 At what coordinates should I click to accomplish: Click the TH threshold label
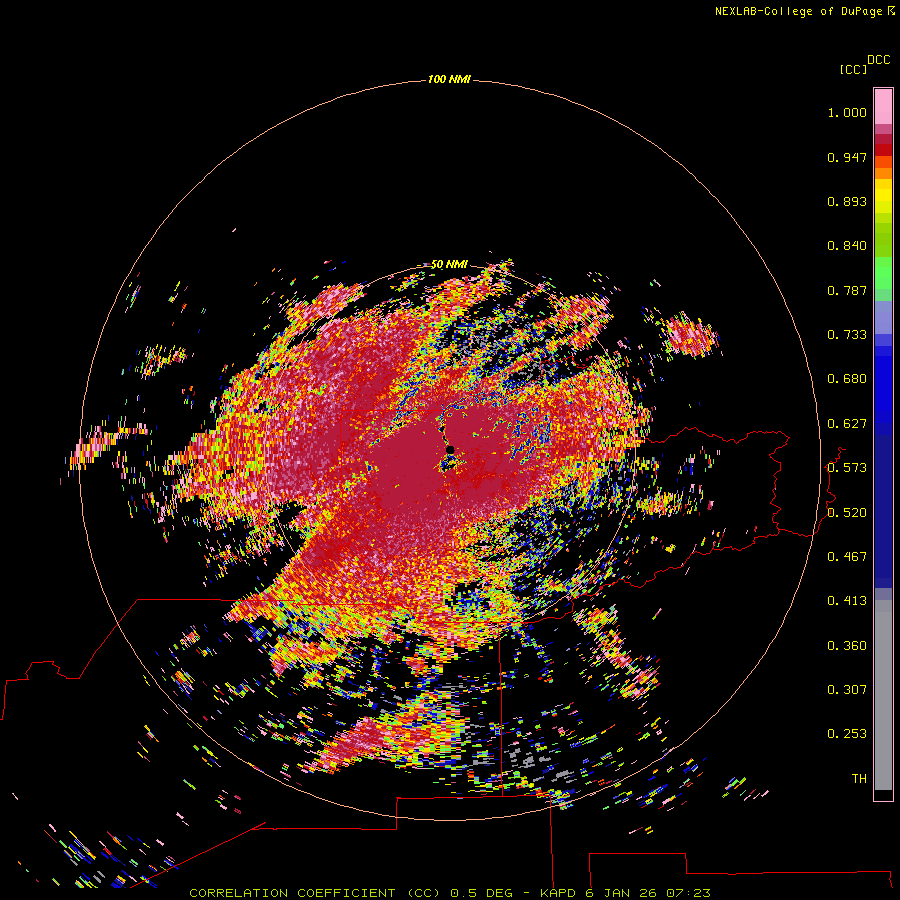(x=859, y=779)
